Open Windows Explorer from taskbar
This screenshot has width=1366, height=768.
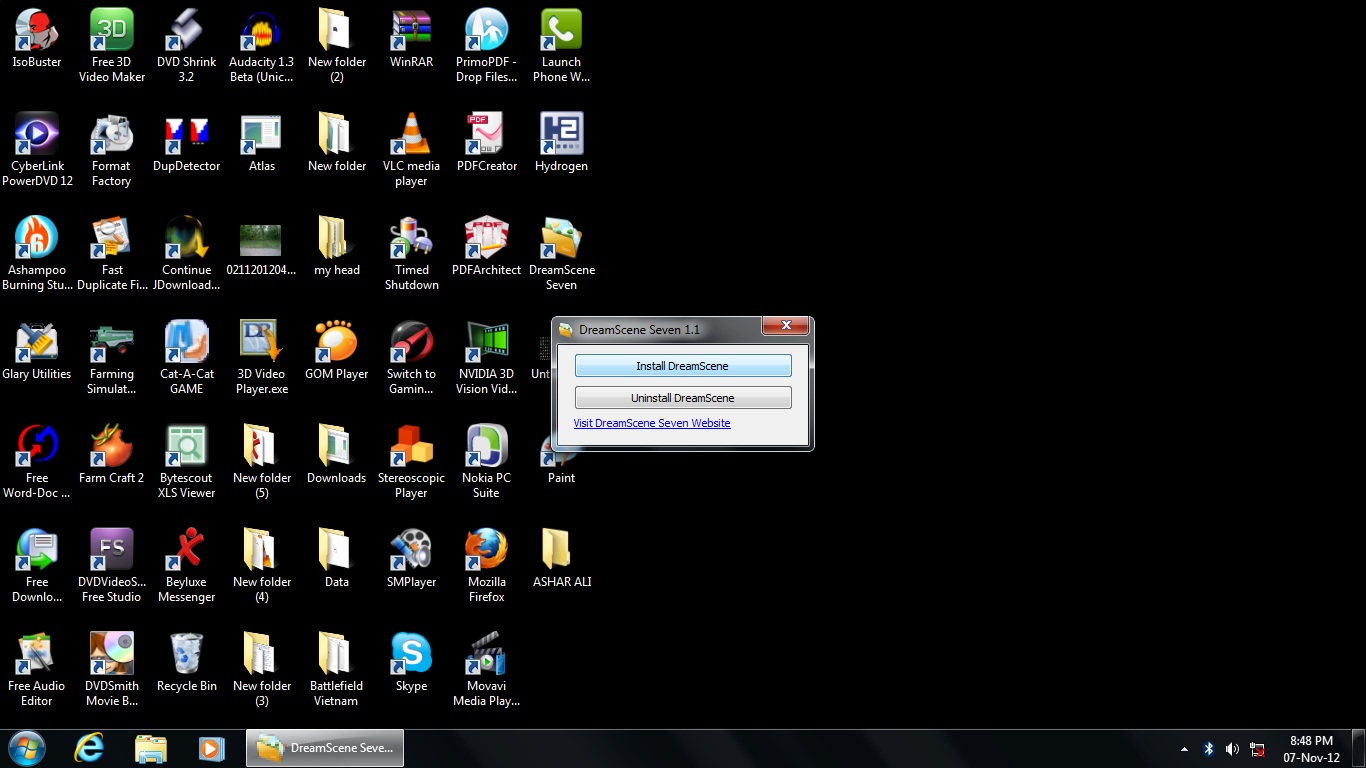point(151,748)
